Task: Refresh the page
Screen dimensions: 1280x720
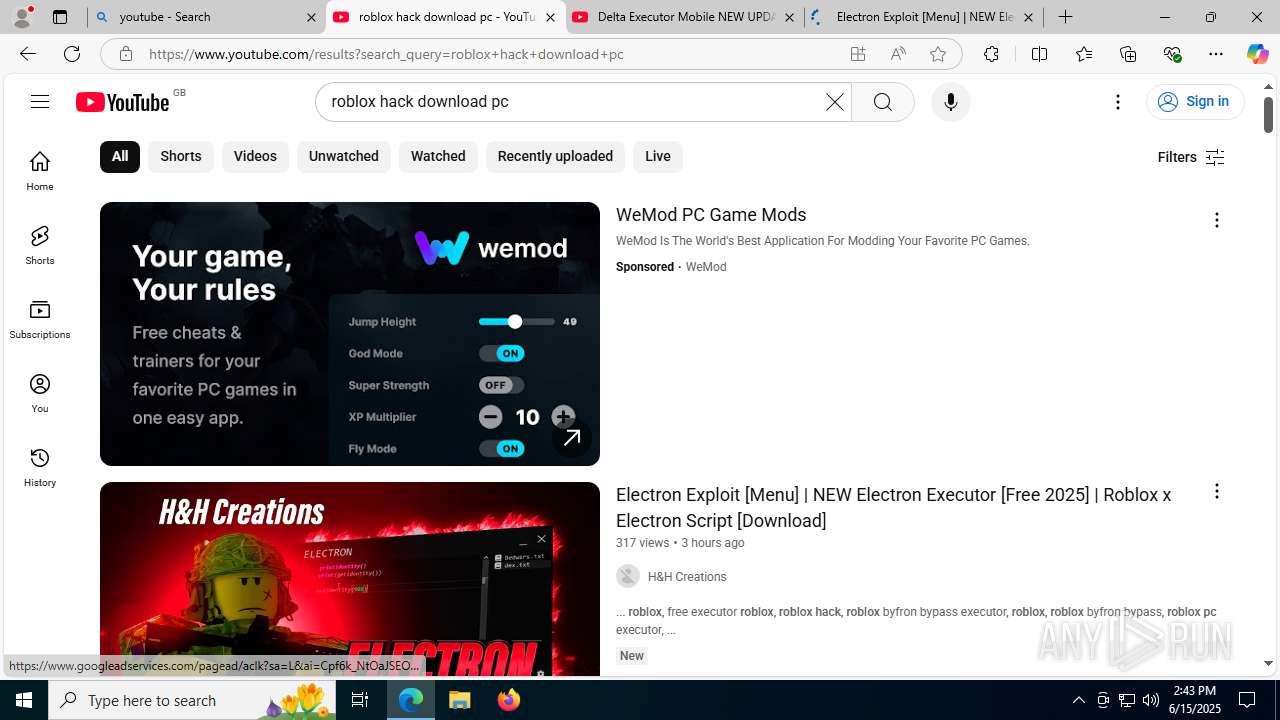Action: click(x=72, y=54)
